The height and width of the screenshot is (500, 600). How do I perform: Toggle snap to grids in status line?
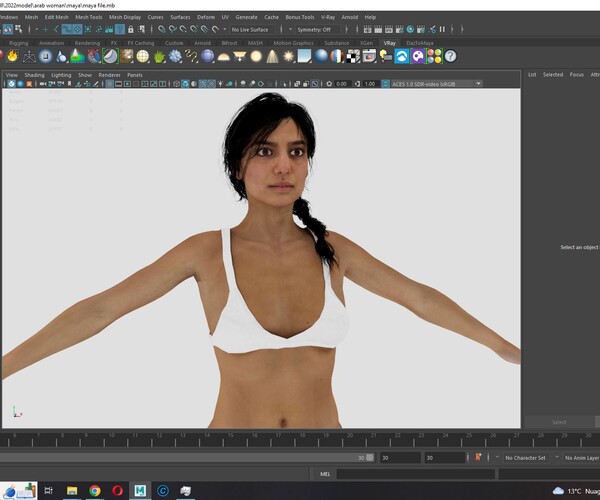162,29
